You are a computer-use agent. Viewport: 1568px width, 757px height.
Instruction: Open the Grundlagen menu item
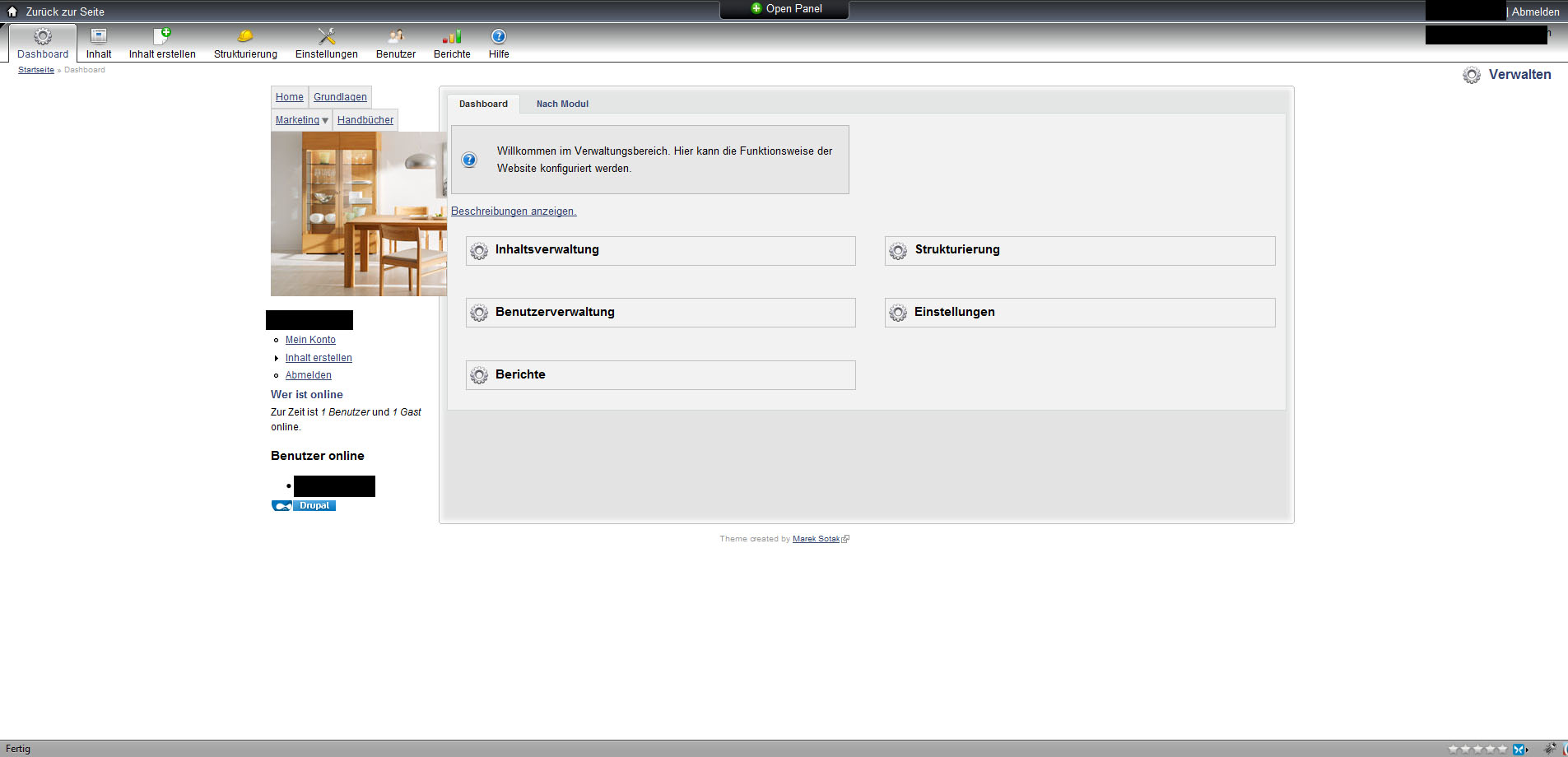(x=340, y=97)
